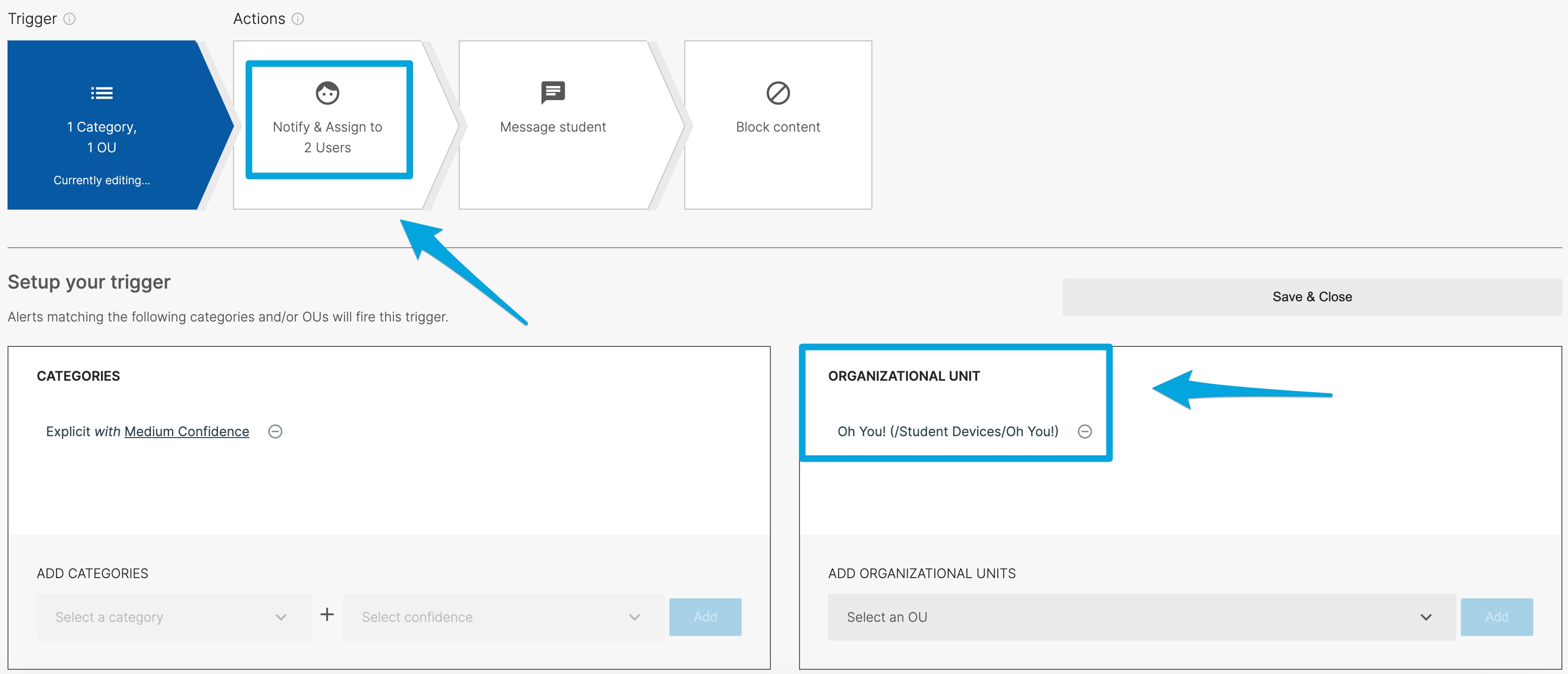
Task: Click the ADD ORGANIZATIONAL UNITS label
Action: (x=922, y=573)
